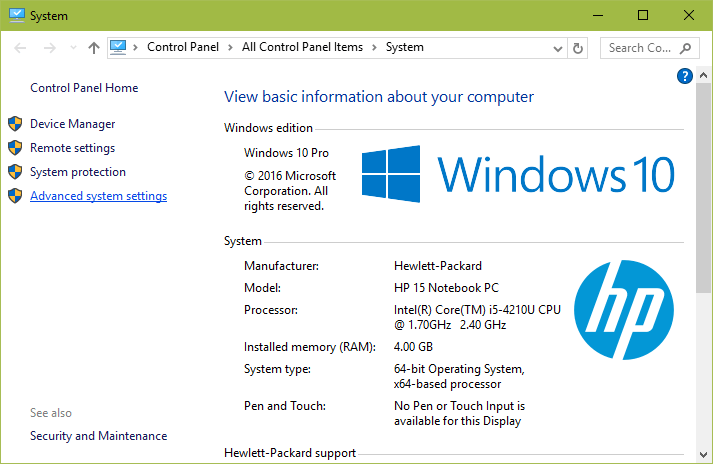Click the vertical scrollbar thumb
The width and height of the screenshot is (713, 464).
(703, 188)
